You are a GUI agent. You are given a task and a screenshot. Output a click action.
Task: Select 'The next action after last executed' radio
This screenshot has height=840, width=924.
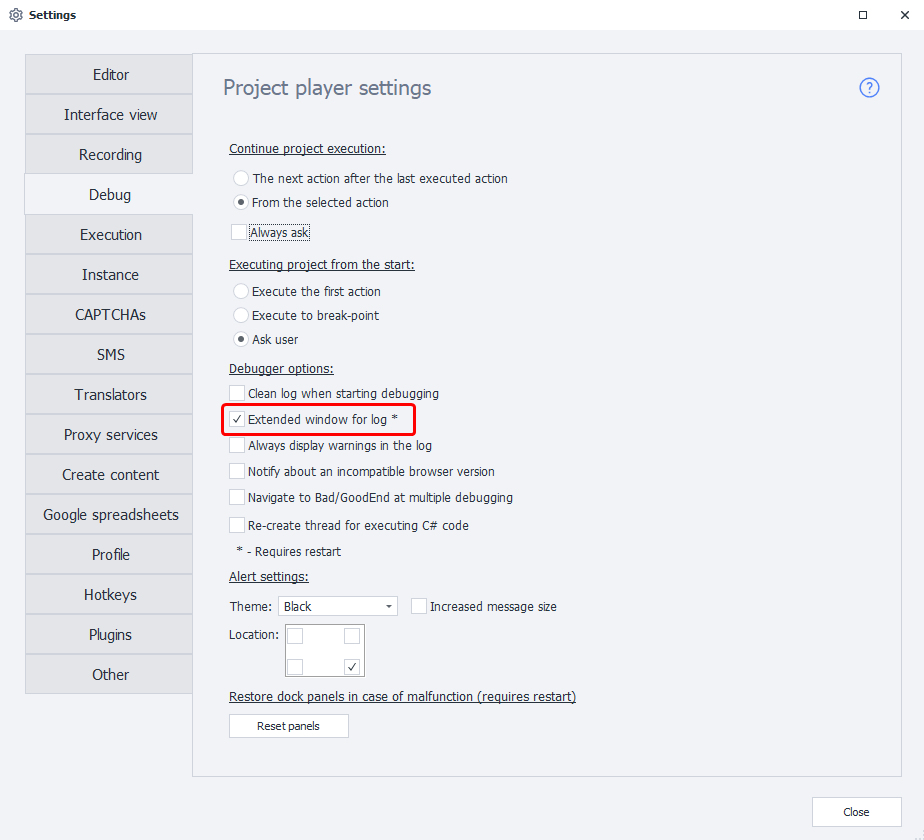coord(241,179)
